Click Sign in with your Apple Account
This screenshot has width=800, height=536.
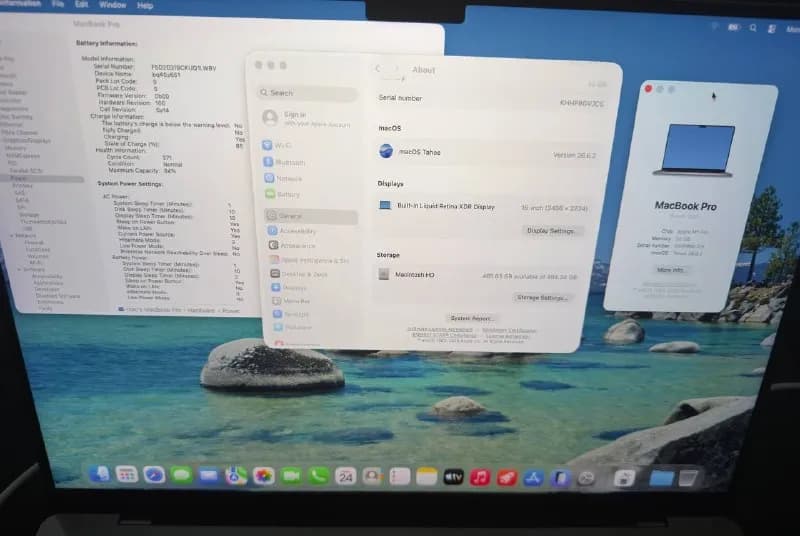click(306, 119)
